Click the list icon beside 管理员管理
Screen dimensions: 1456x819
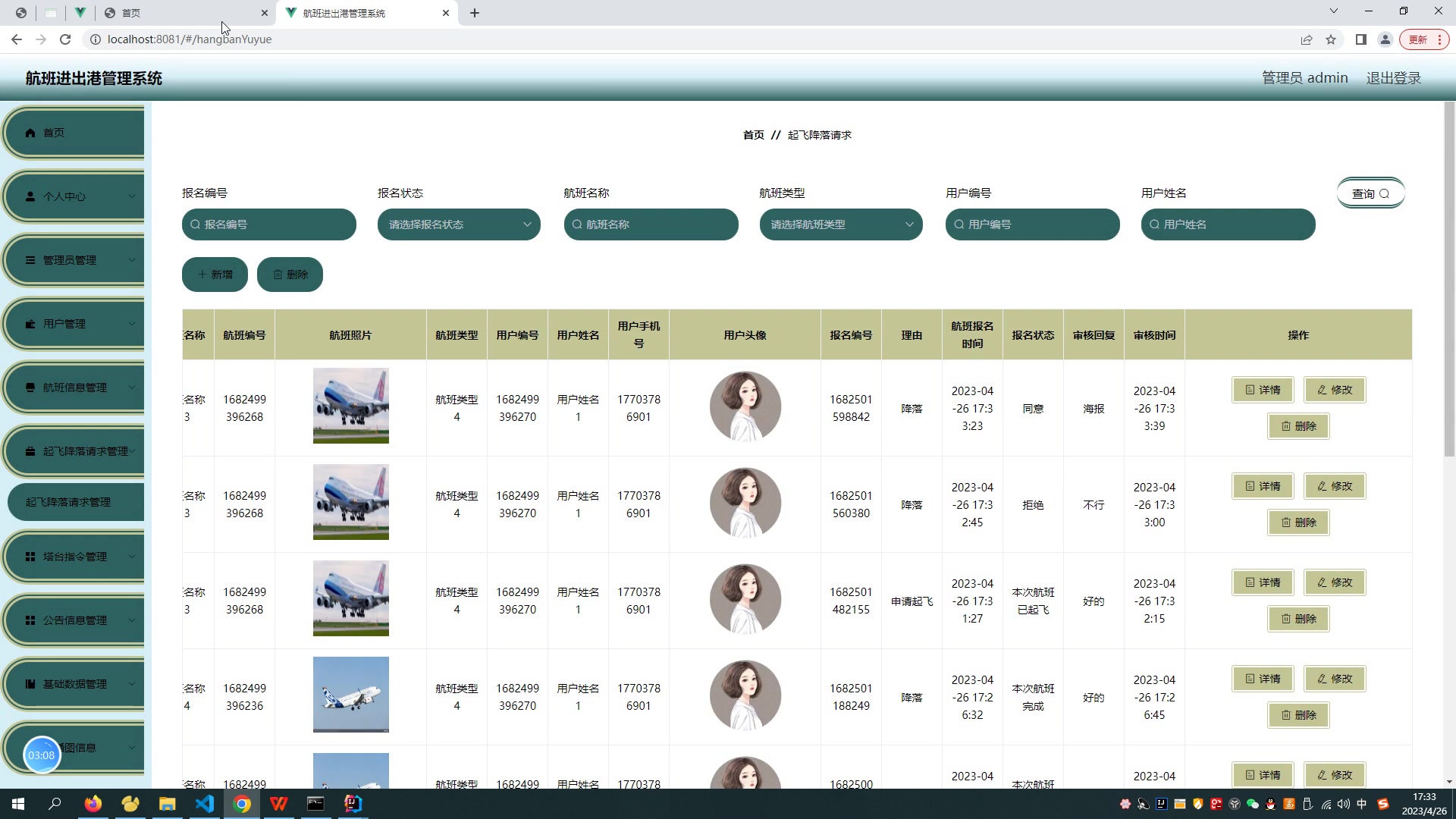point(30,260)
